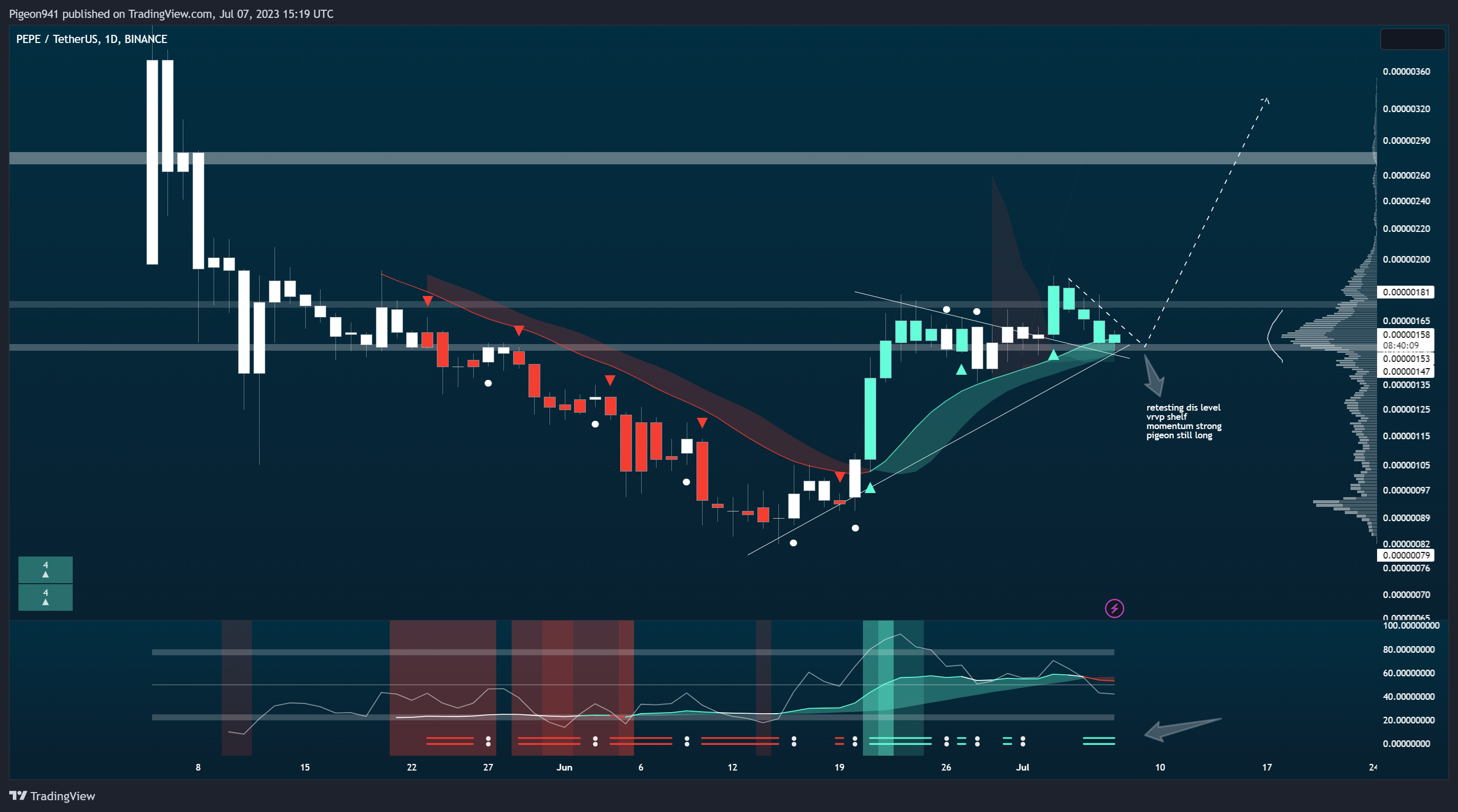Screen dimensions: 1458x812
Task: Click the current price tag 0.00000158
Action: click(1405, 334)
